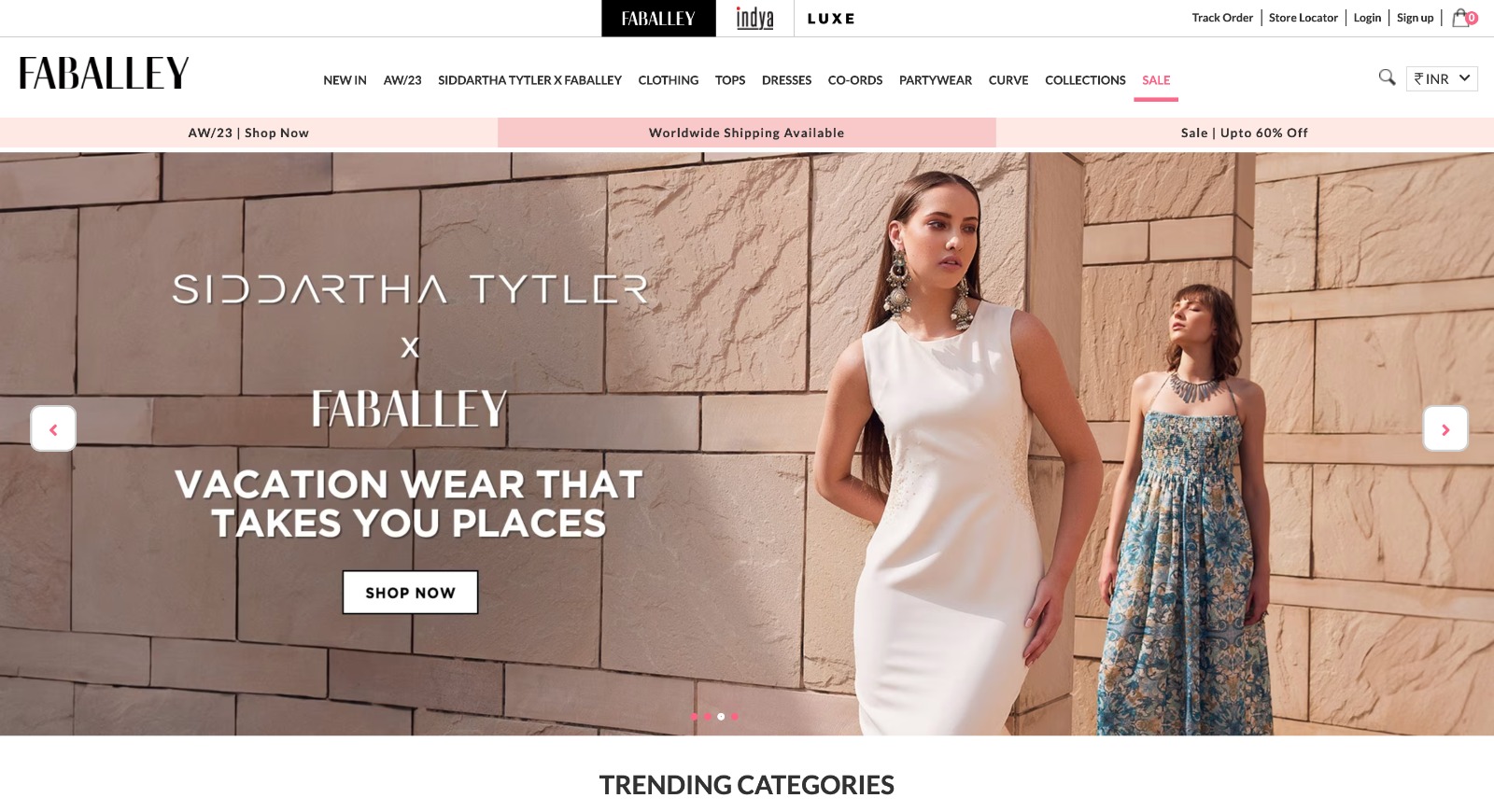Go to previous banner slide arrow

point(53,429)
